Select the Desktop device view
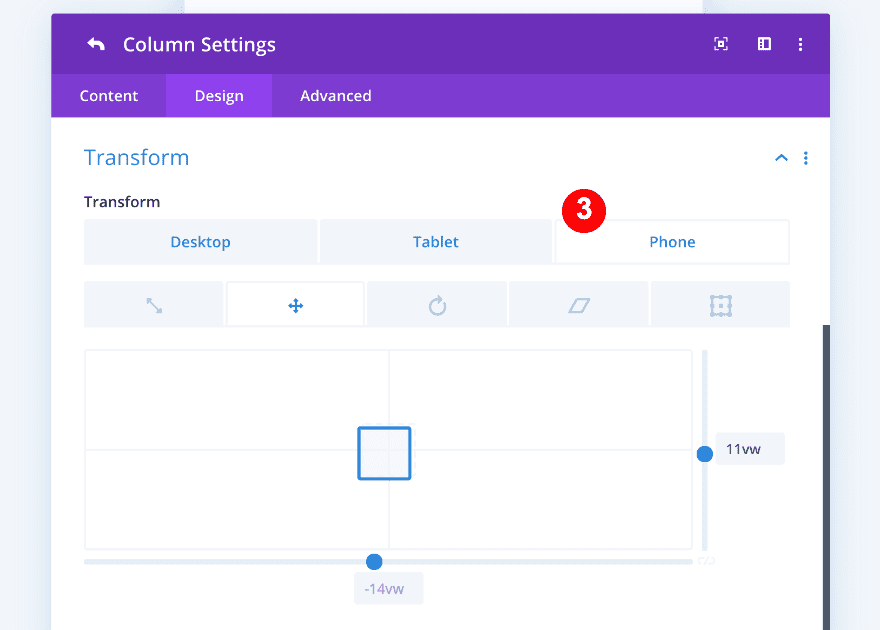Viewport: 880px width, 630px height. pyautogui.click(x=200, y=242)
